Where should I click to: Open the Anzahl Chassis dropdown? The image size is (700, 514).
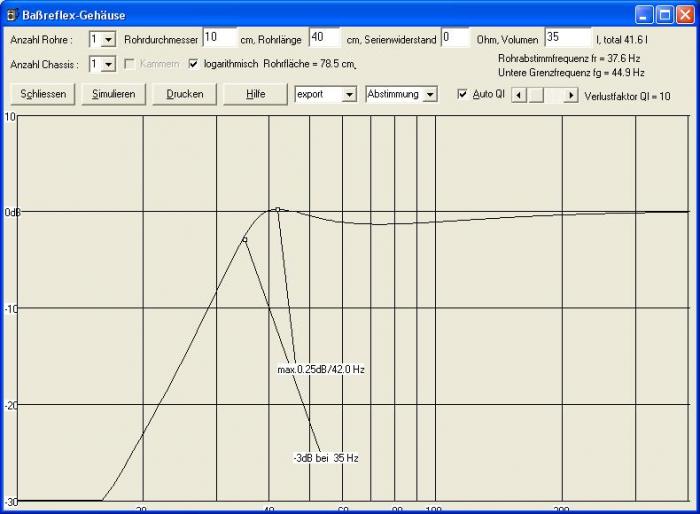pyautogui.click(x=109, y=64)
